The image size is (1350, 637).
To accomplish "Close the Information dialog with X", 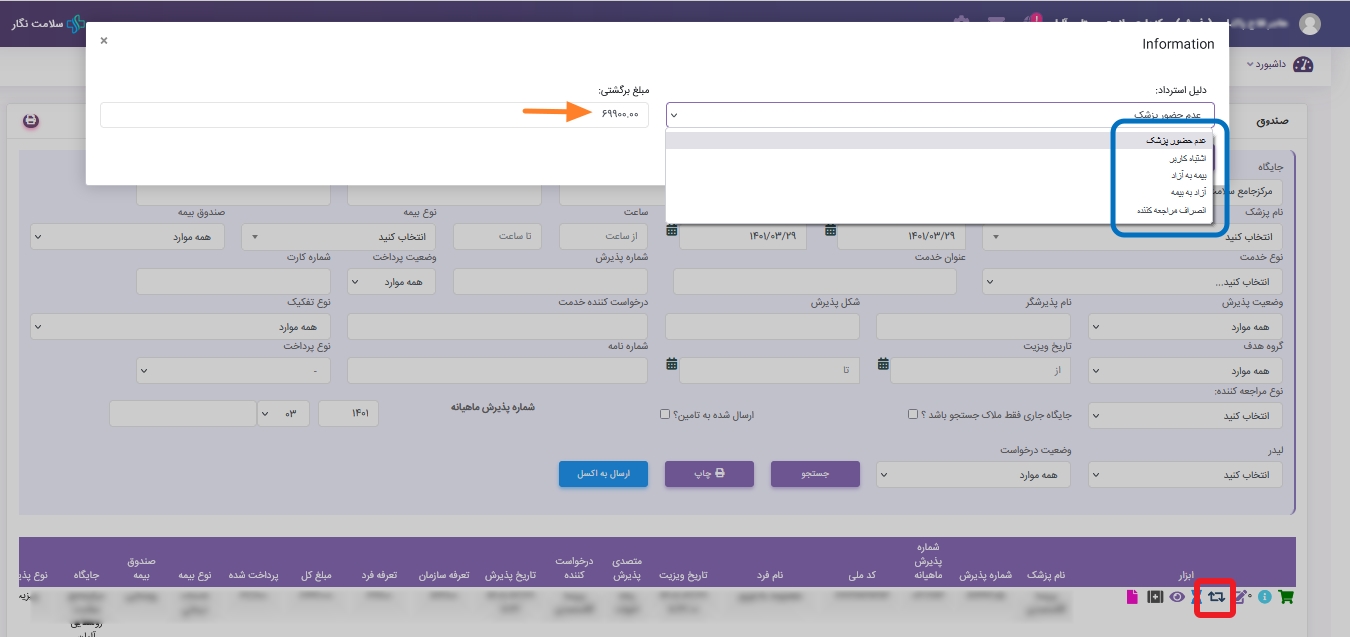I will [104, 41].
